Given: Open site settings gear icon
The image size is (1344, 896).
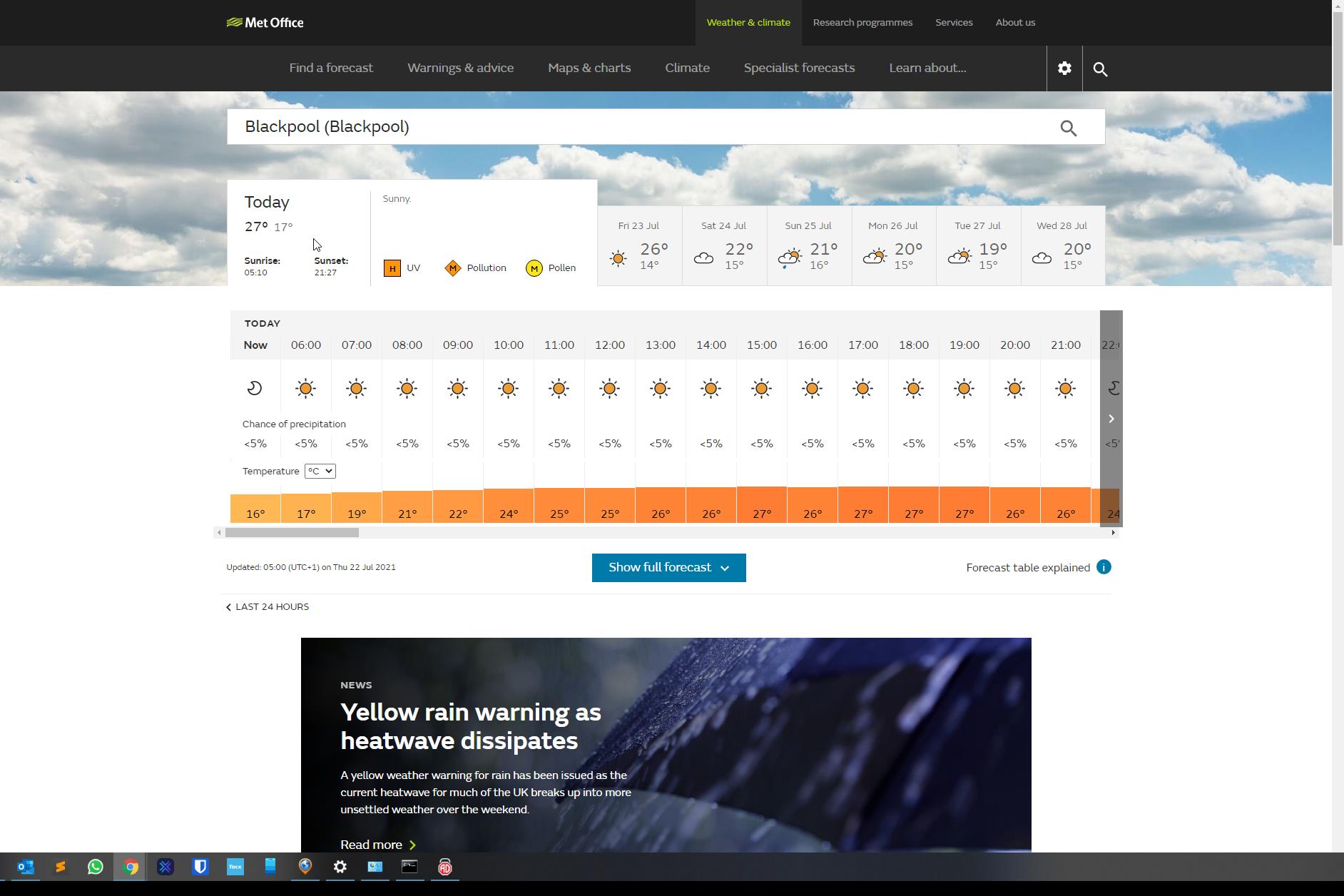Looking at the screenshot, I should point(1064,68).
